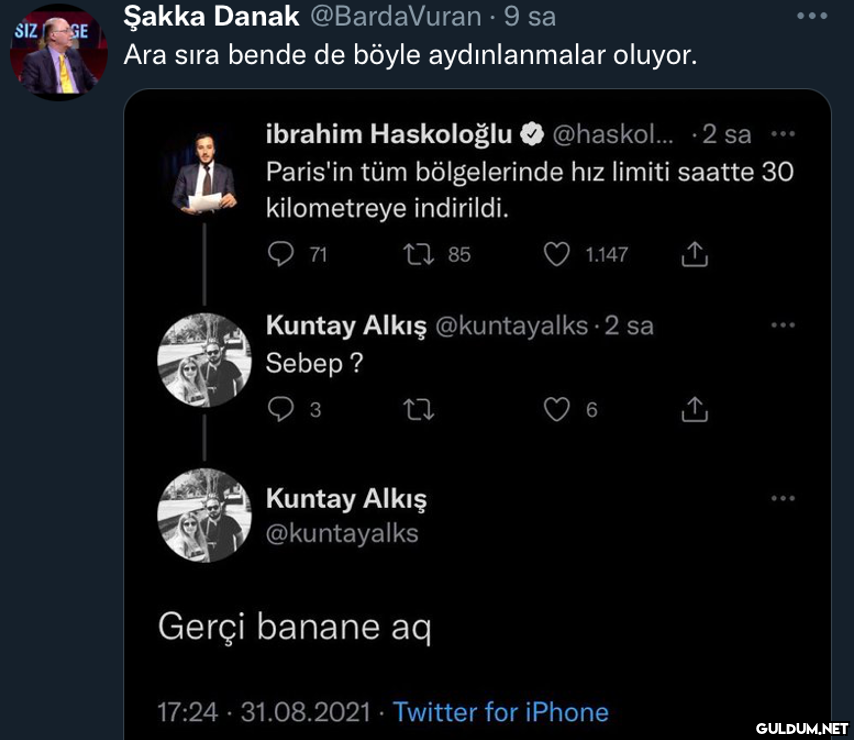The width and height of the screenshot is (854, 740).
Task: Share ibrahim Haskoloğlu's tweet
Action: [694, 256]
